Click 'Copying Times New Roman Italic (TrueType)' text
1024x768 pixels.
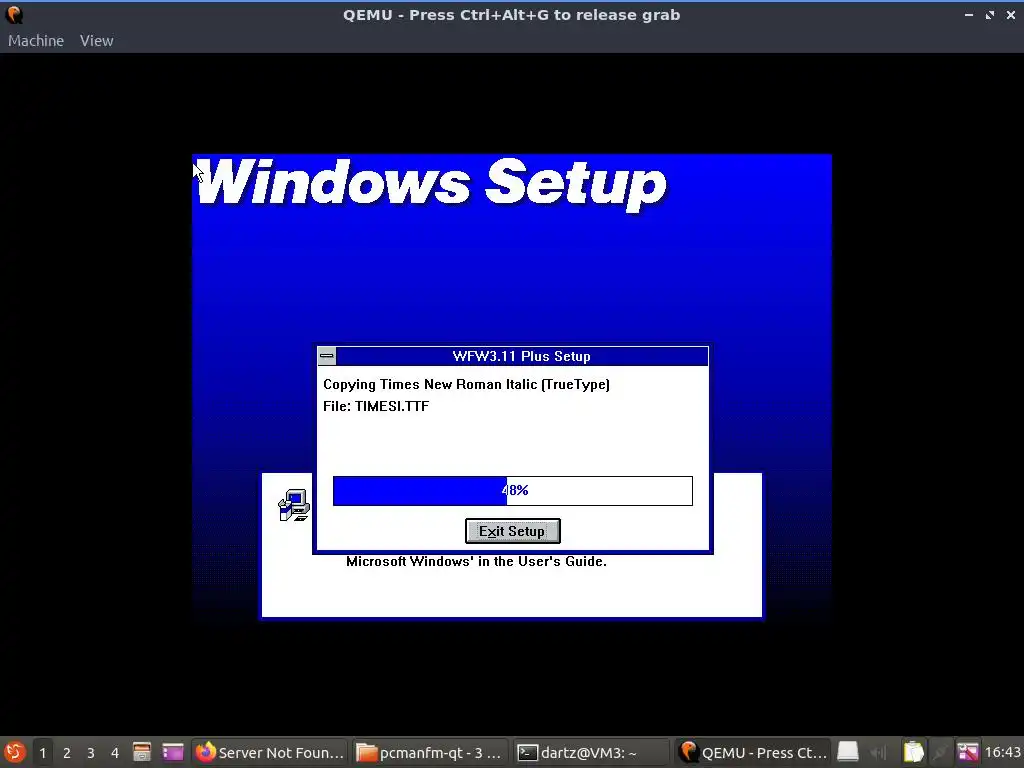tap(466, 384)
